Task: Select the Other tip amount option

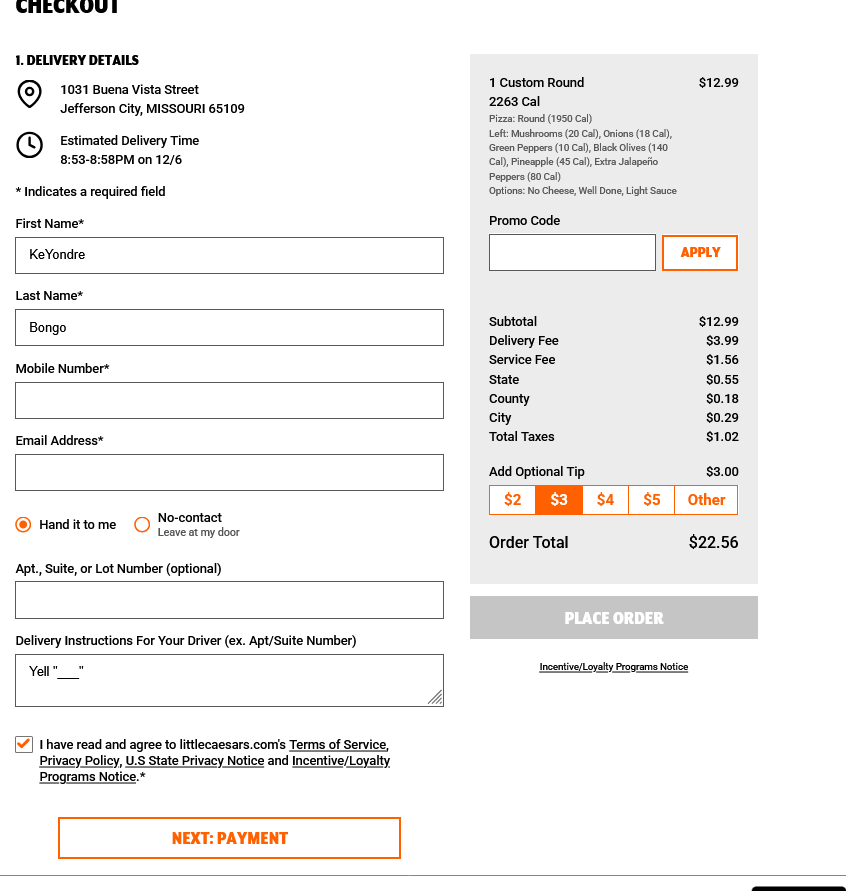Action: pos(706,500)
